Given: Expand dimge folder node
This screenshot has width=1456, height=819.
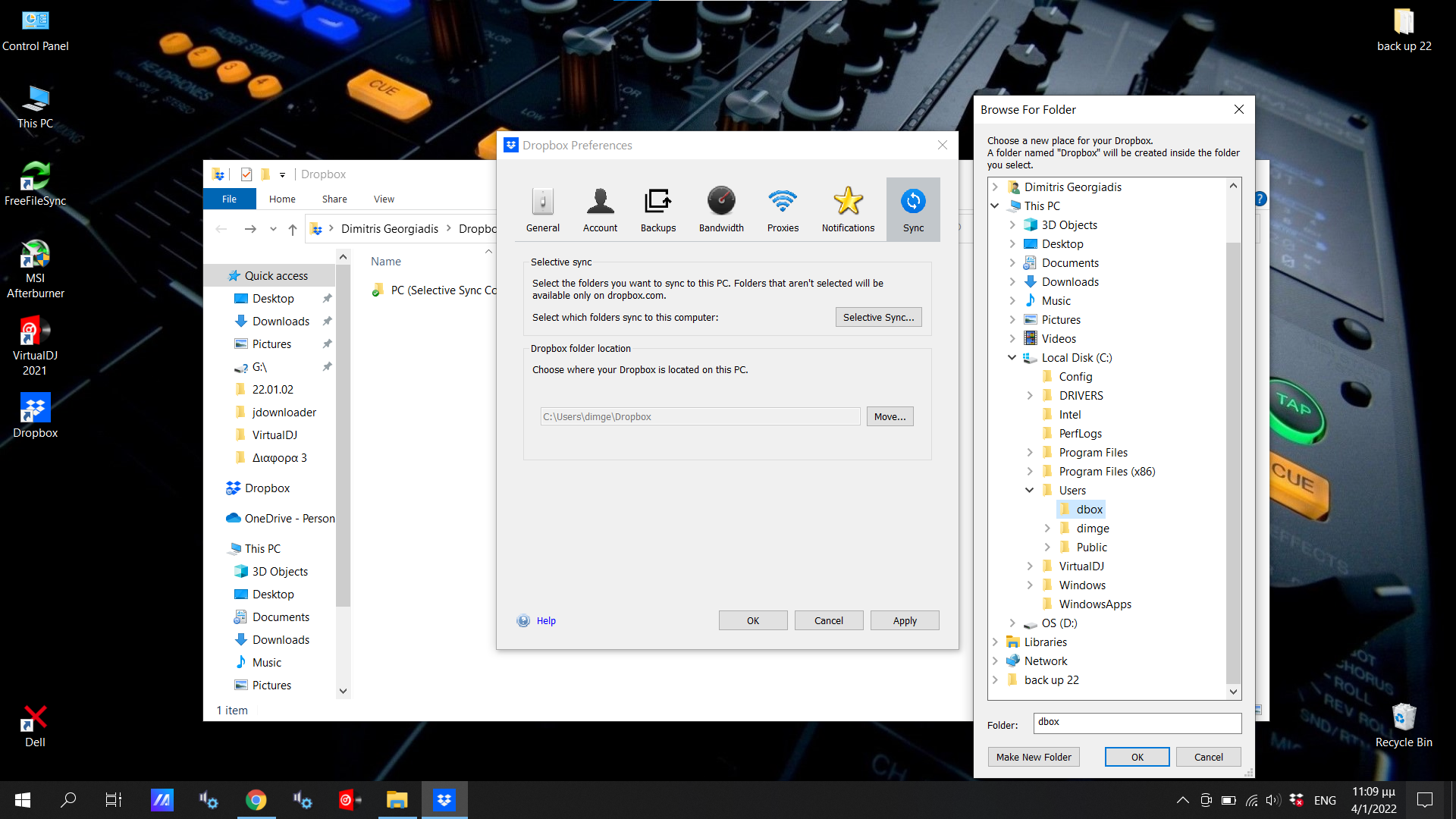Looking at the screenshot, I should coord(1046,528).
